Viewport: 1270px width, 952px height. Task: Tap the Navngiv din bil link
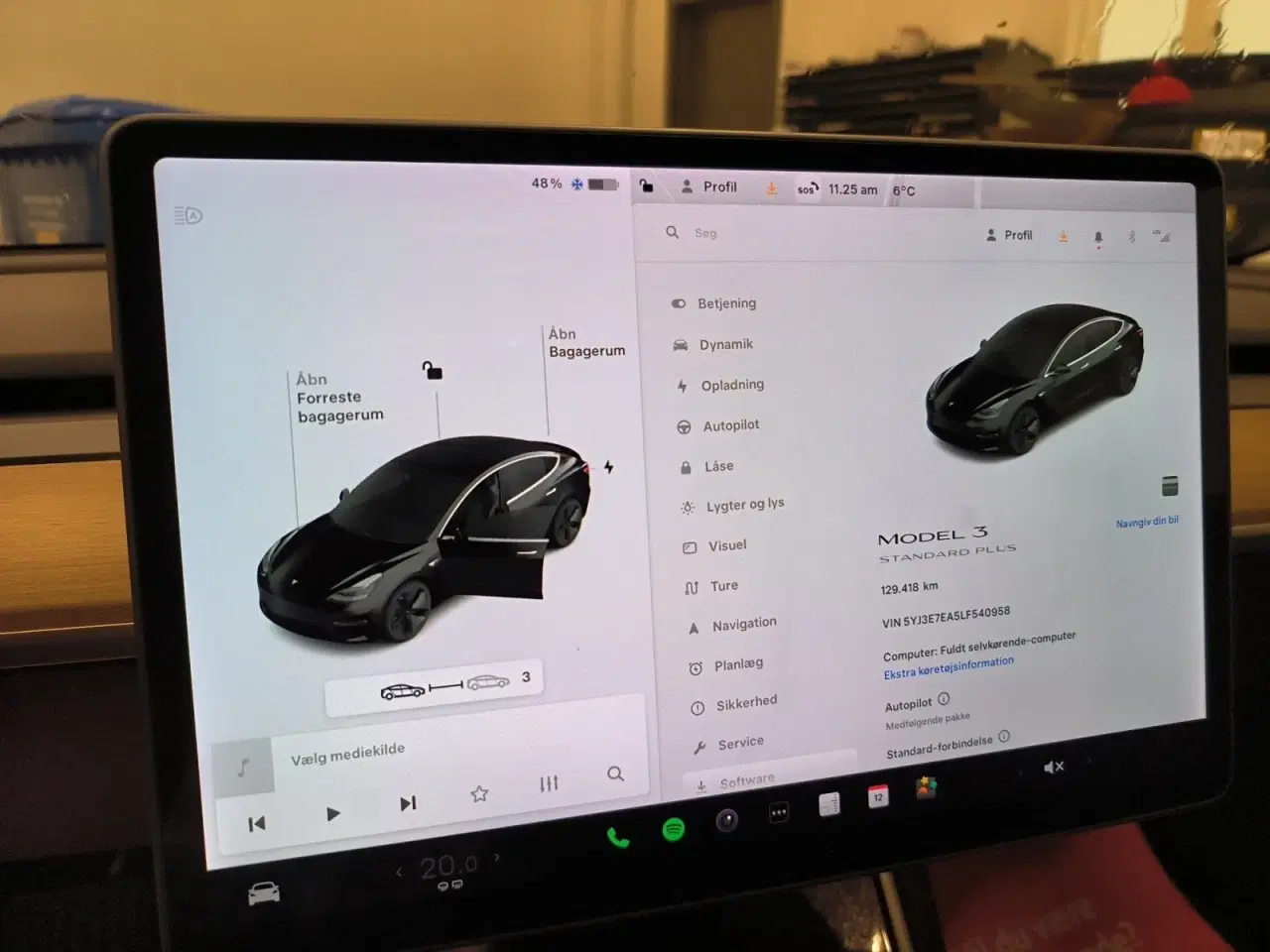[1147, 522]
